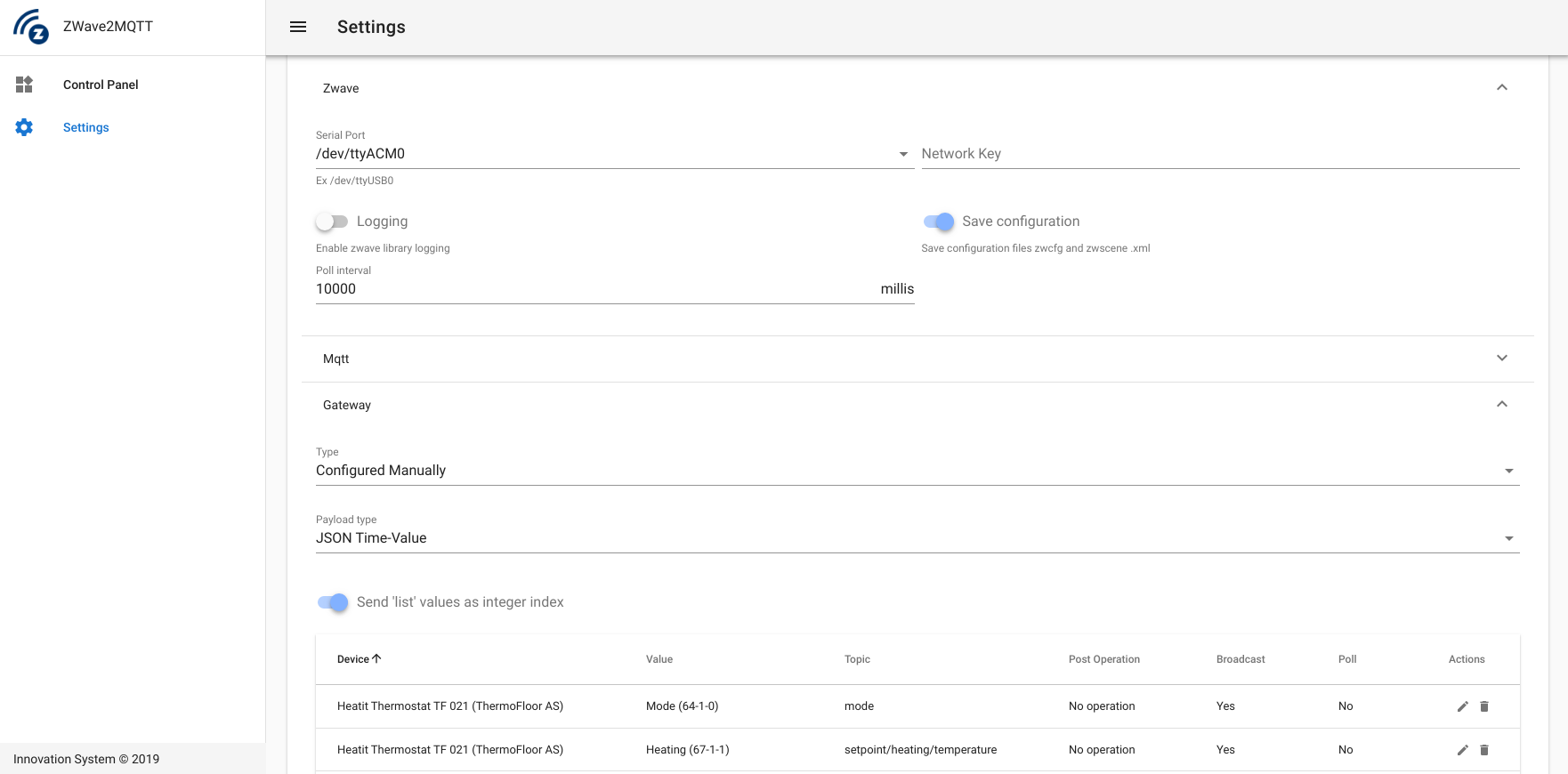The height and width of the screenshot is (774, 1568).
Task: Click the ZWave2MQTT title text
Action: pos(108,27)
